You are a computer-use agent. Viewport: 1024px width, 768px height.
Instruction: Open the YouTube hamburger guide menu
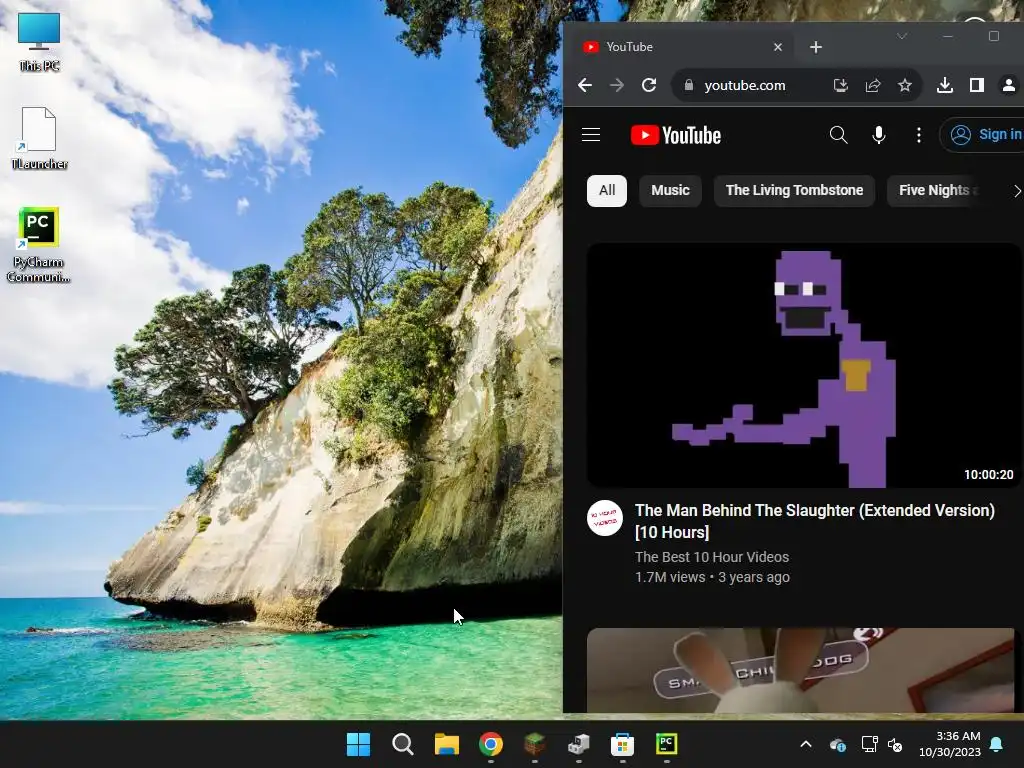point(591,135)
